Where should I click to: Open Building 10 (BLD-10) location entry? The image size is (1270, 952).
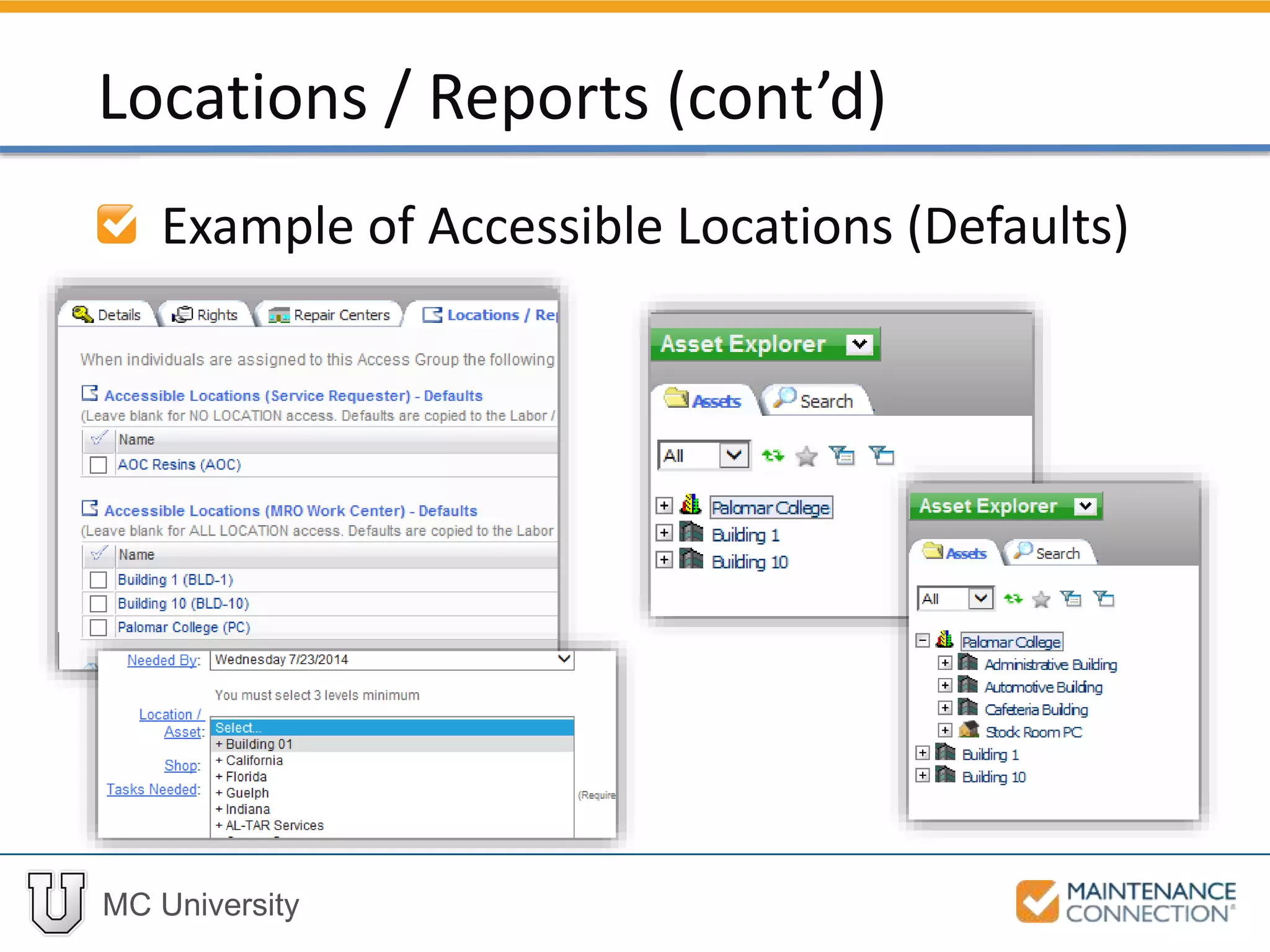click(184, 604)
